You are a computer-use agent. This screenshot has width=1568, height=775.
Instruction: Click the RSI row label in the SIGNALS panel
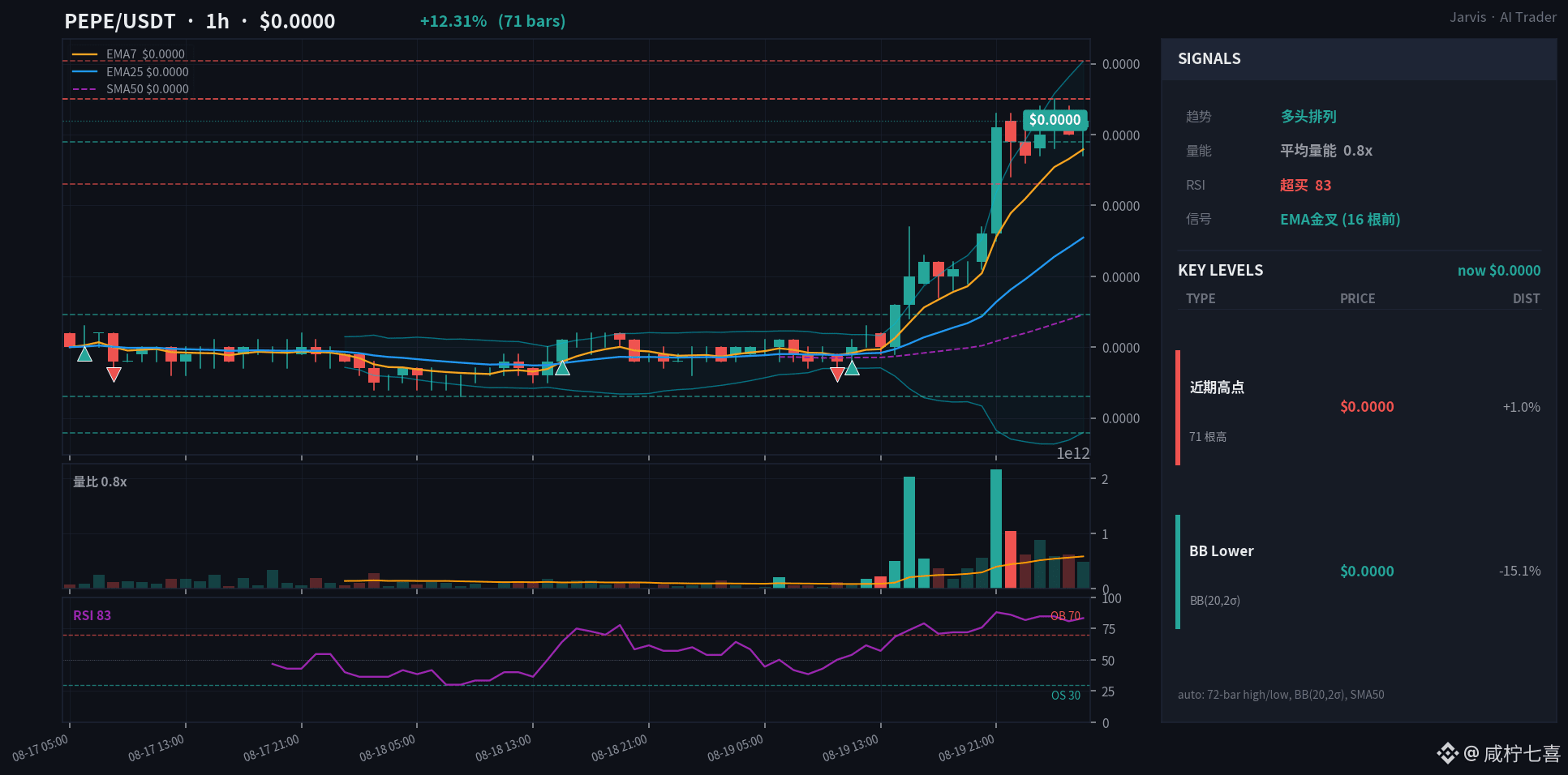coord(1196,185)
